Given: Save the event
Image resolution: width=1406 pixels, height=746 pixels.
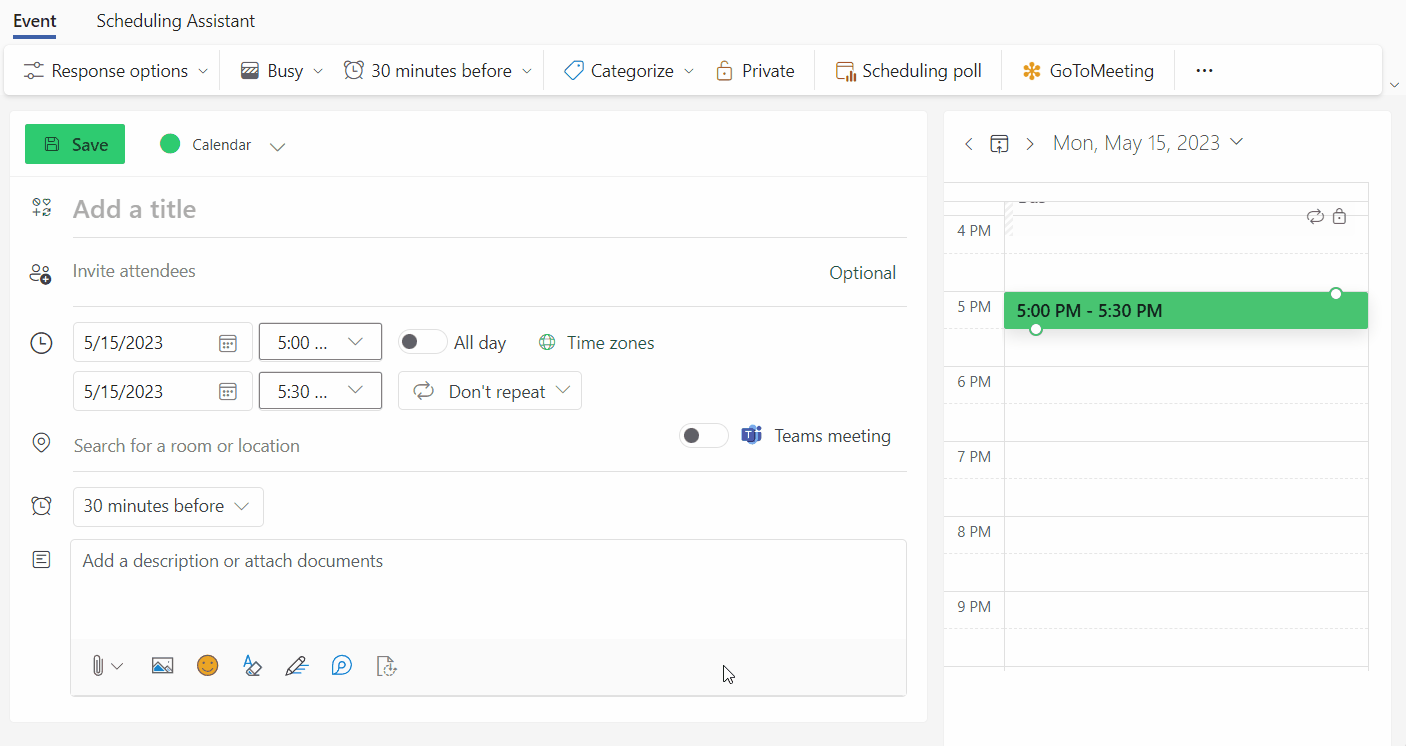Looking at the screenshot, I should click(x=74, y=143).
